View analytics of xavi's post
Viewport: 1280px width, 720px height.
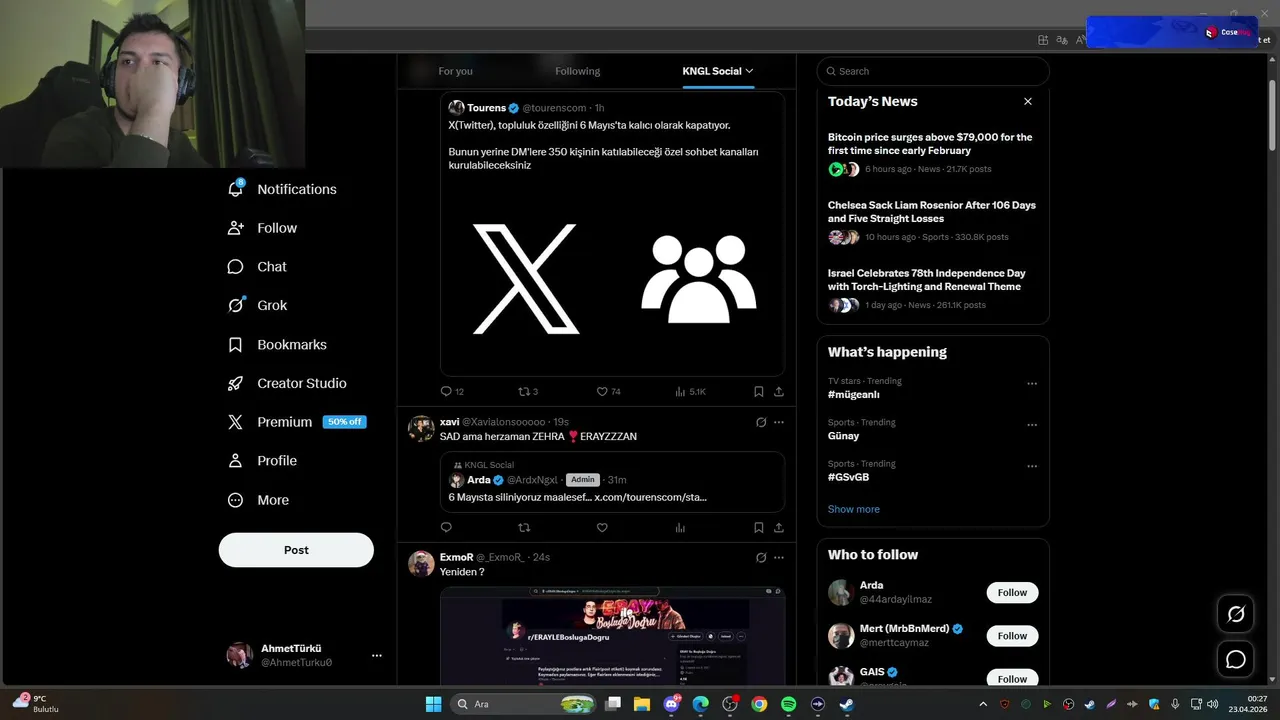[681, 528]
